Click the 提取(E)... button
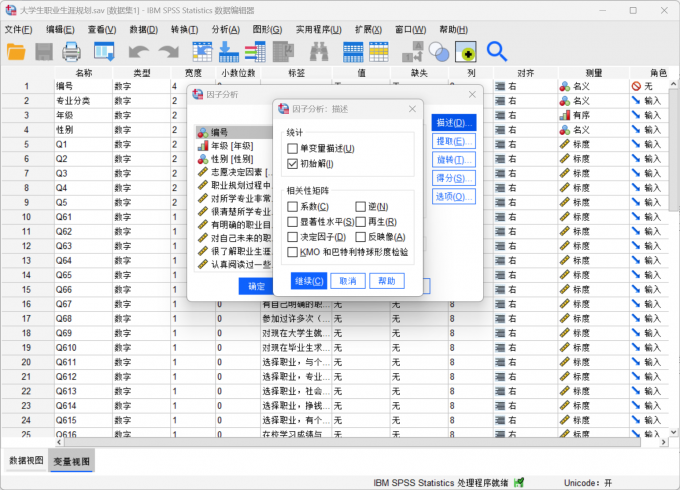The height and width of the screenshot is (490, 680). [x=453, y=141]
